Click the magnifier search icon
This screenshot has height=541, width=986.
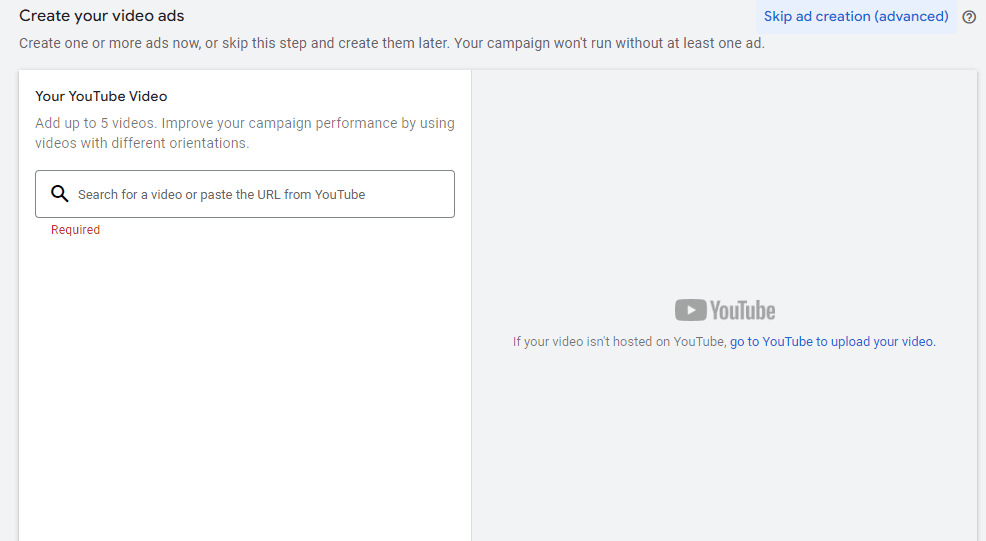59,194
